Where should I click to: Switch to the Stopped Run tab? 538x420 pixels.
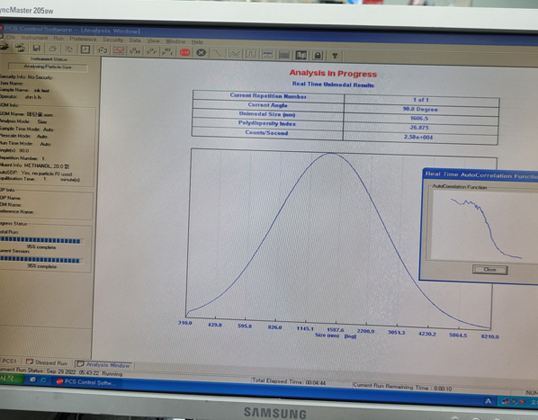click(x=47, y=362)
